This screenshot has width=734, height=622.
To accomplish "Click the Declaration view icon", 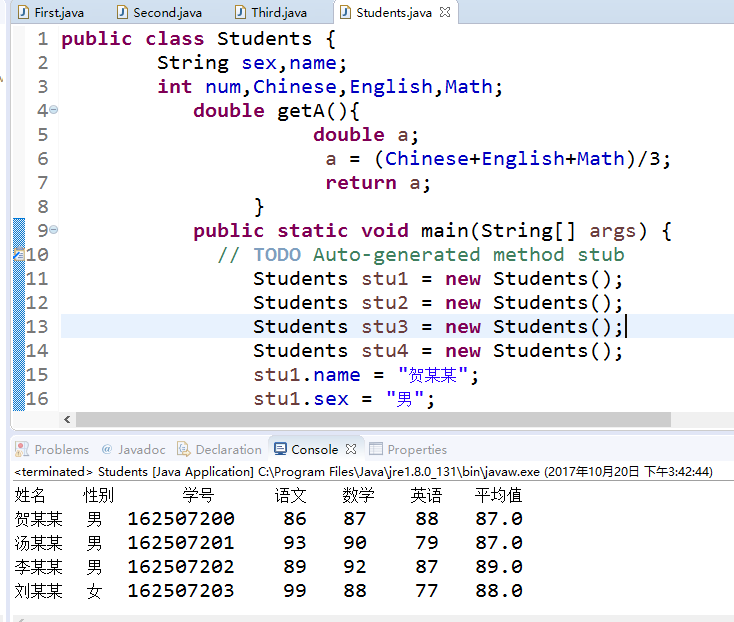I will [x=184, y=449].
